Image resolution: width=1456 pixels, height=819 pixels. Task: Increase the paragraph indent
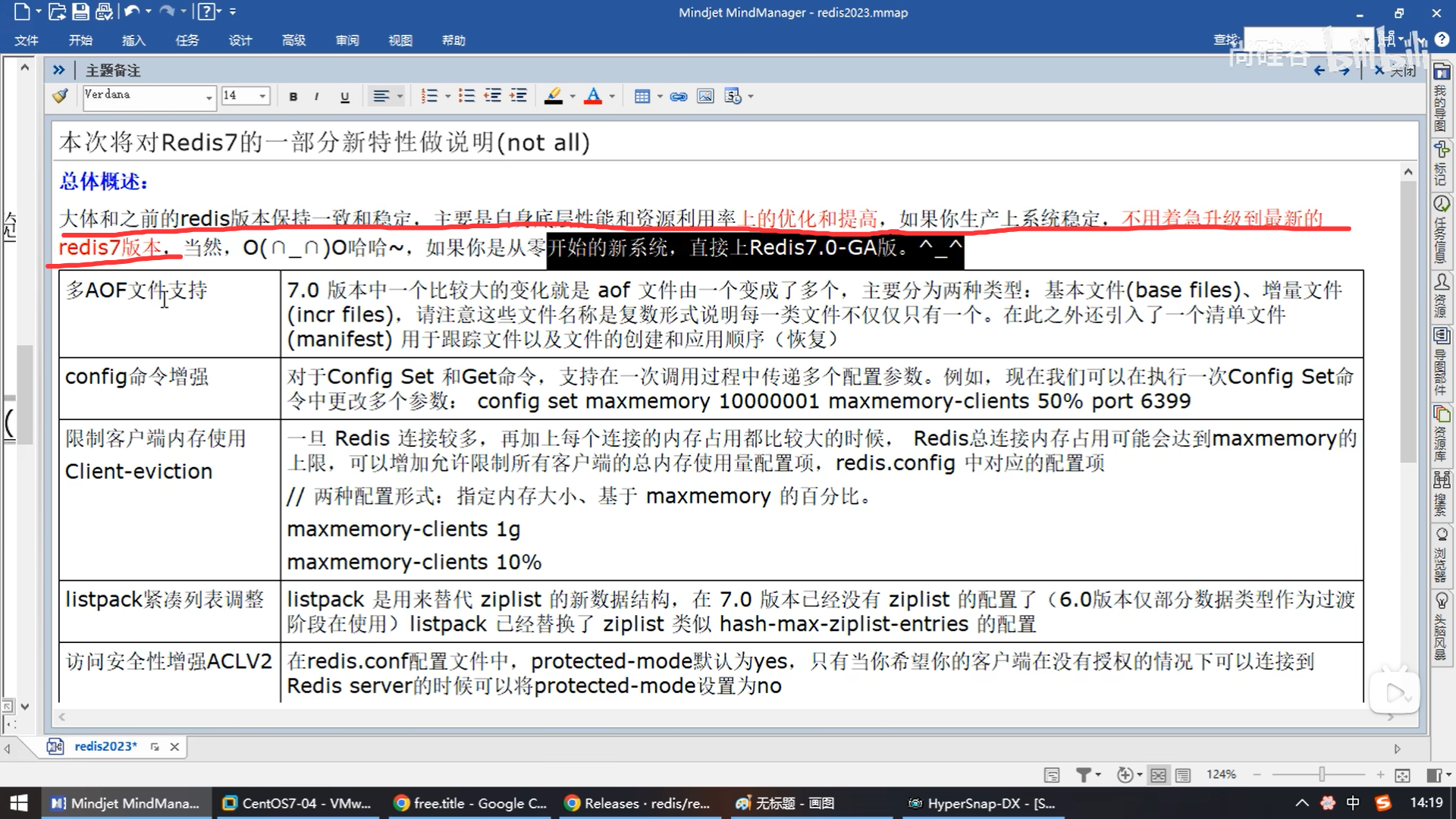519,96
